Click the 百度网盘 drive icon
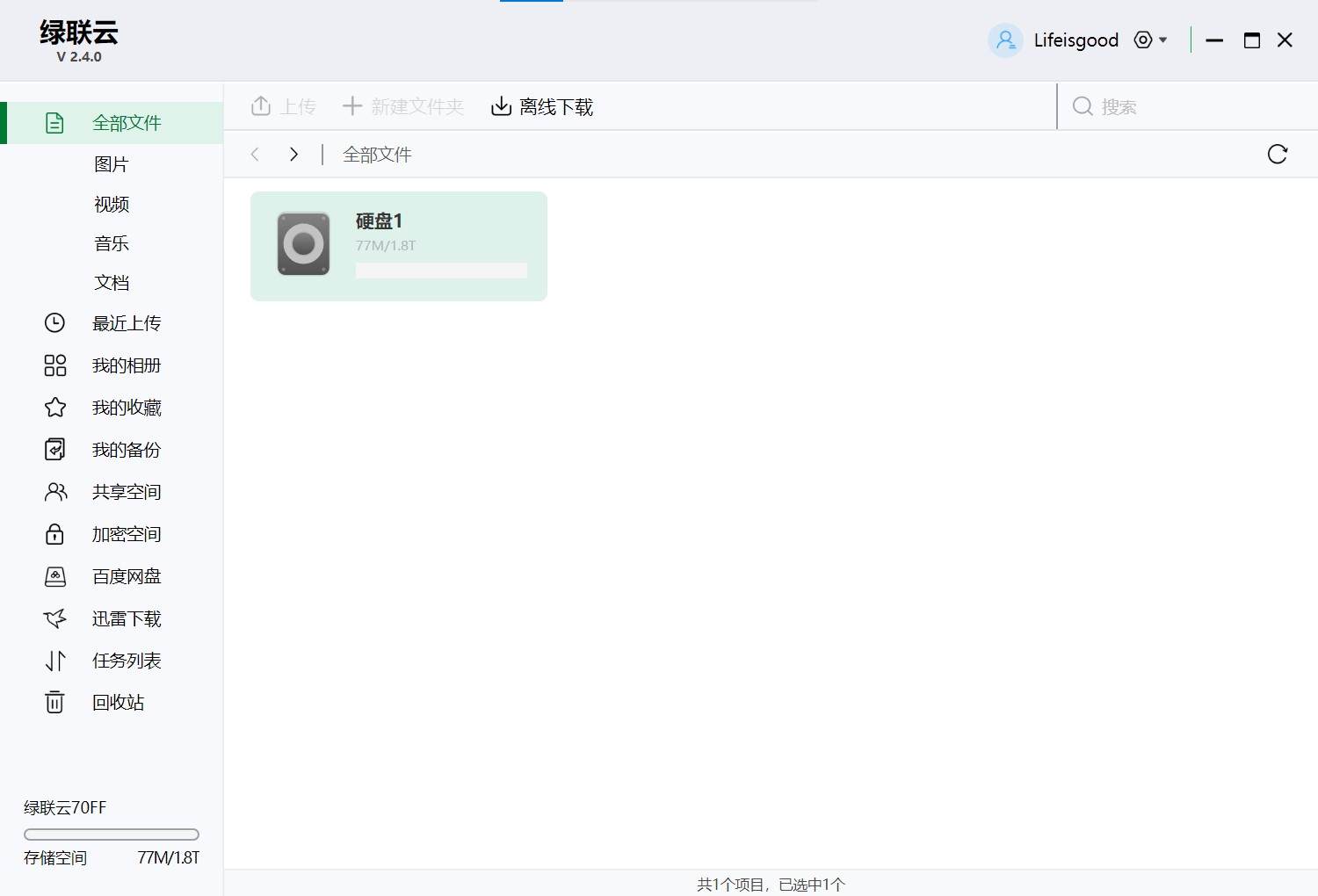 point(54,576)
